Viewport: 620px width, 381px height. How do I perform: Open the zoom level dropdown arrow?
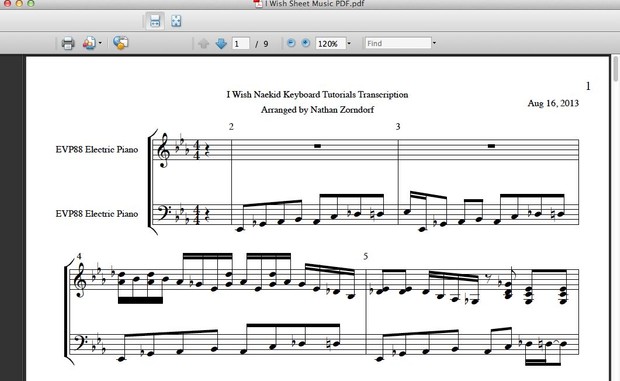349,43
